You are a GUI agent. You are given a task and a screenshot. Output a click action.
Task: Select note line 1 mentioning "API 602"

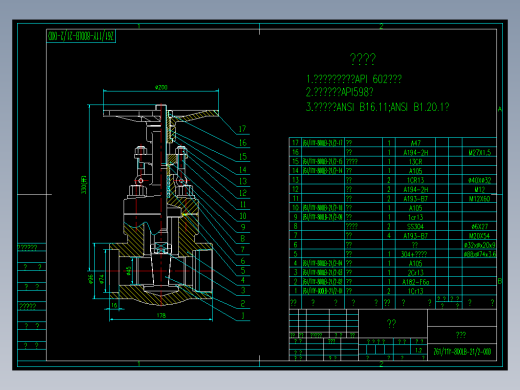tap(354, 79)
